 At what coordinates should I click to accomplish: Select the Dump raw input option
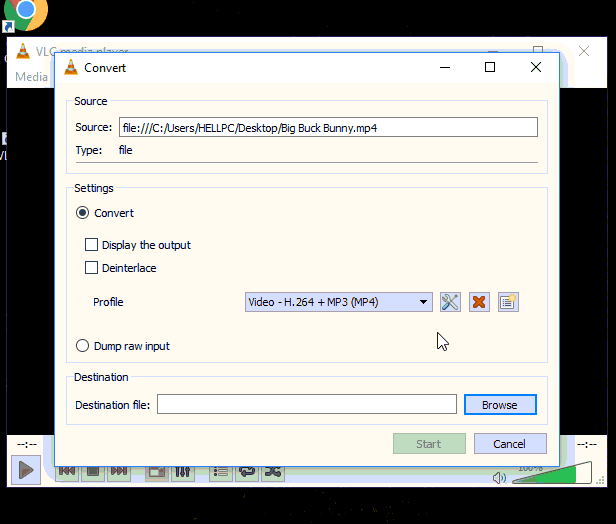pyautogui.click(x=123, y=346)
